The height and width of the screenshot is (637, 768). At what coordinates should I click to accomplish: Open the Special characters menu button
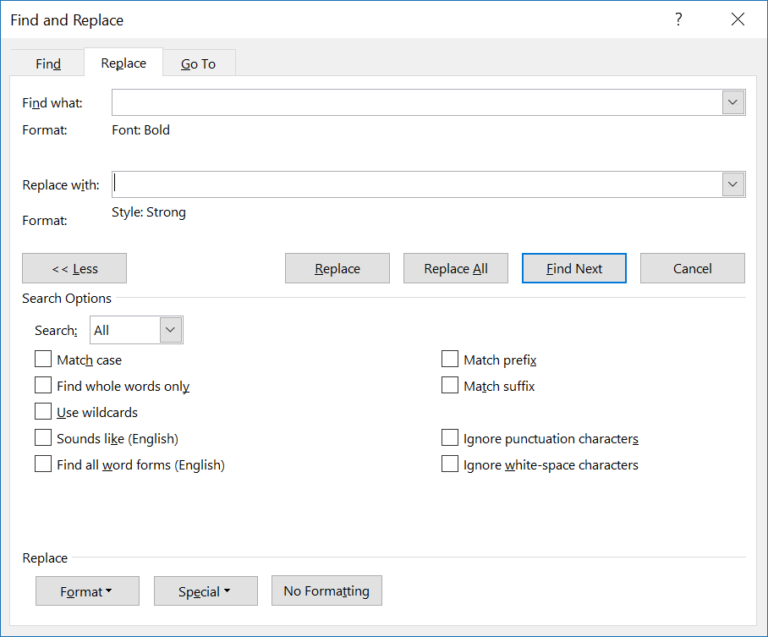click(x=205, y=591)
